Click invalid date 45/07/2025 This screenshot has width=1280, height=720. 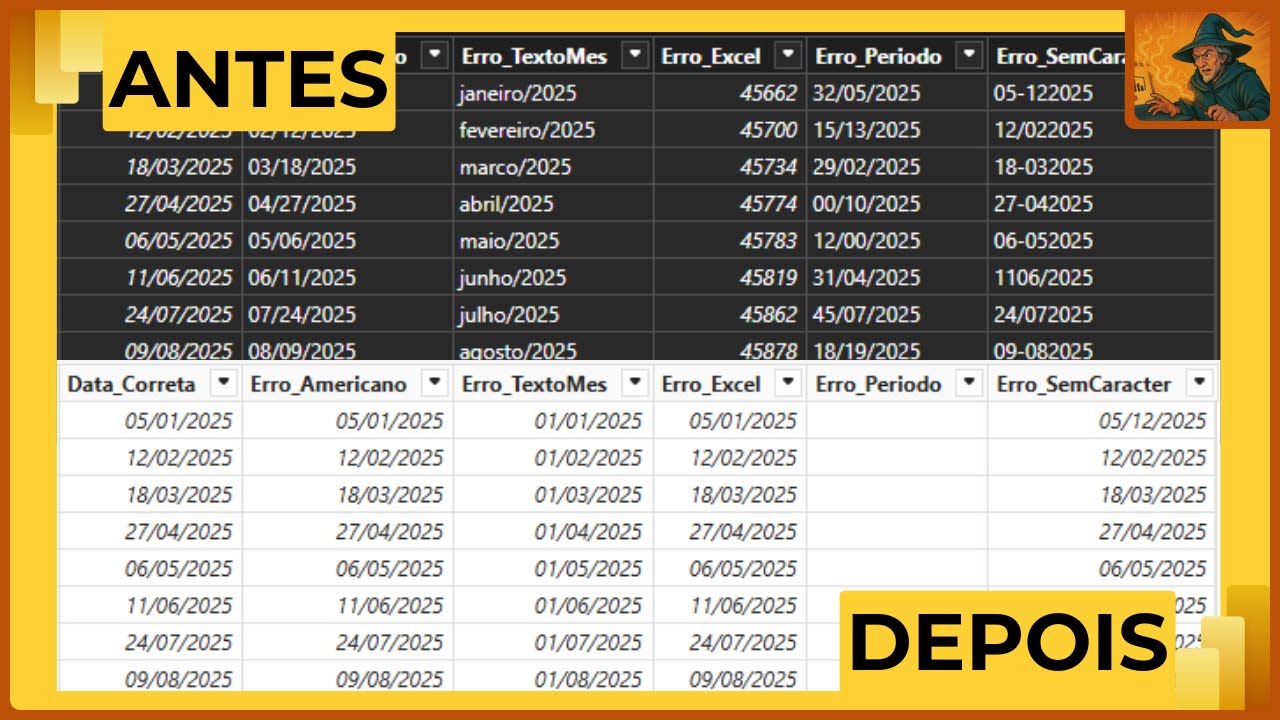(x=868, y=315)
